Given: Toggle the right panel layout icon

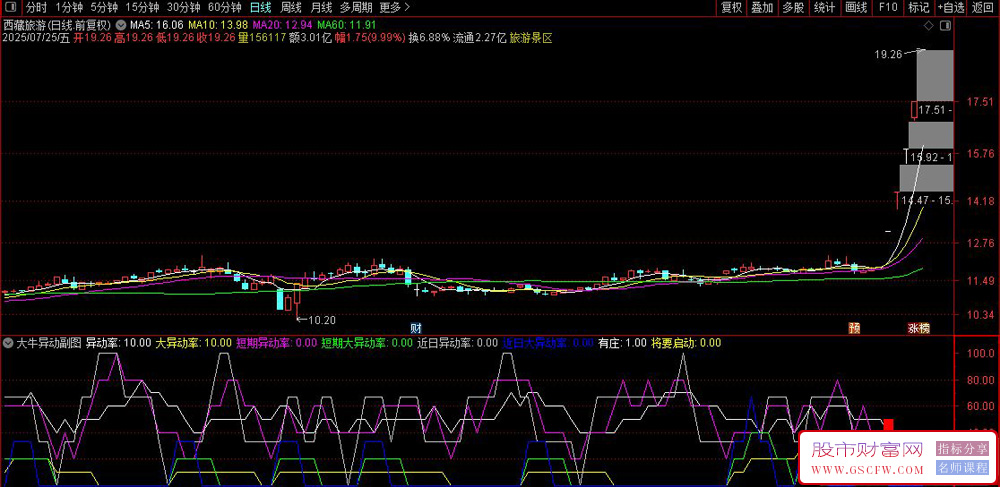Looking at the screenshot, I should [x=945, y=25].
